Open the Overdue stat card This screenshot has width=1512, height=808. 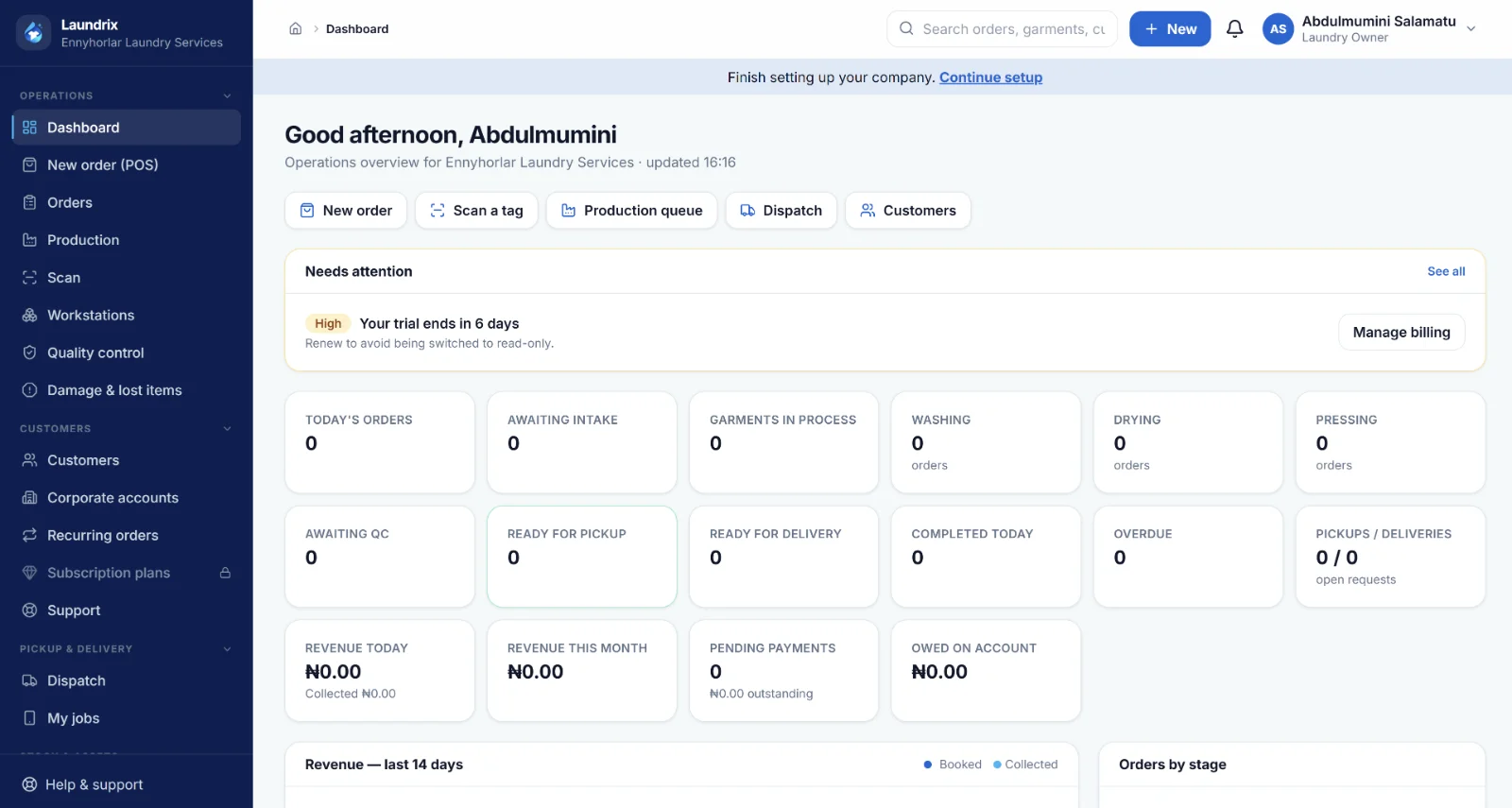point(1188,557)
